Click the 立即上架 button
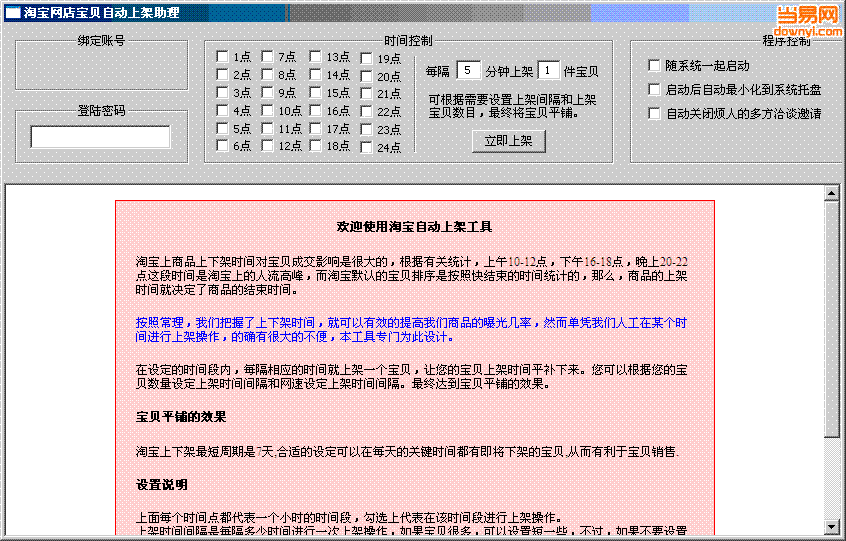This screenshot has width=846, height=541. pos(508,141)
